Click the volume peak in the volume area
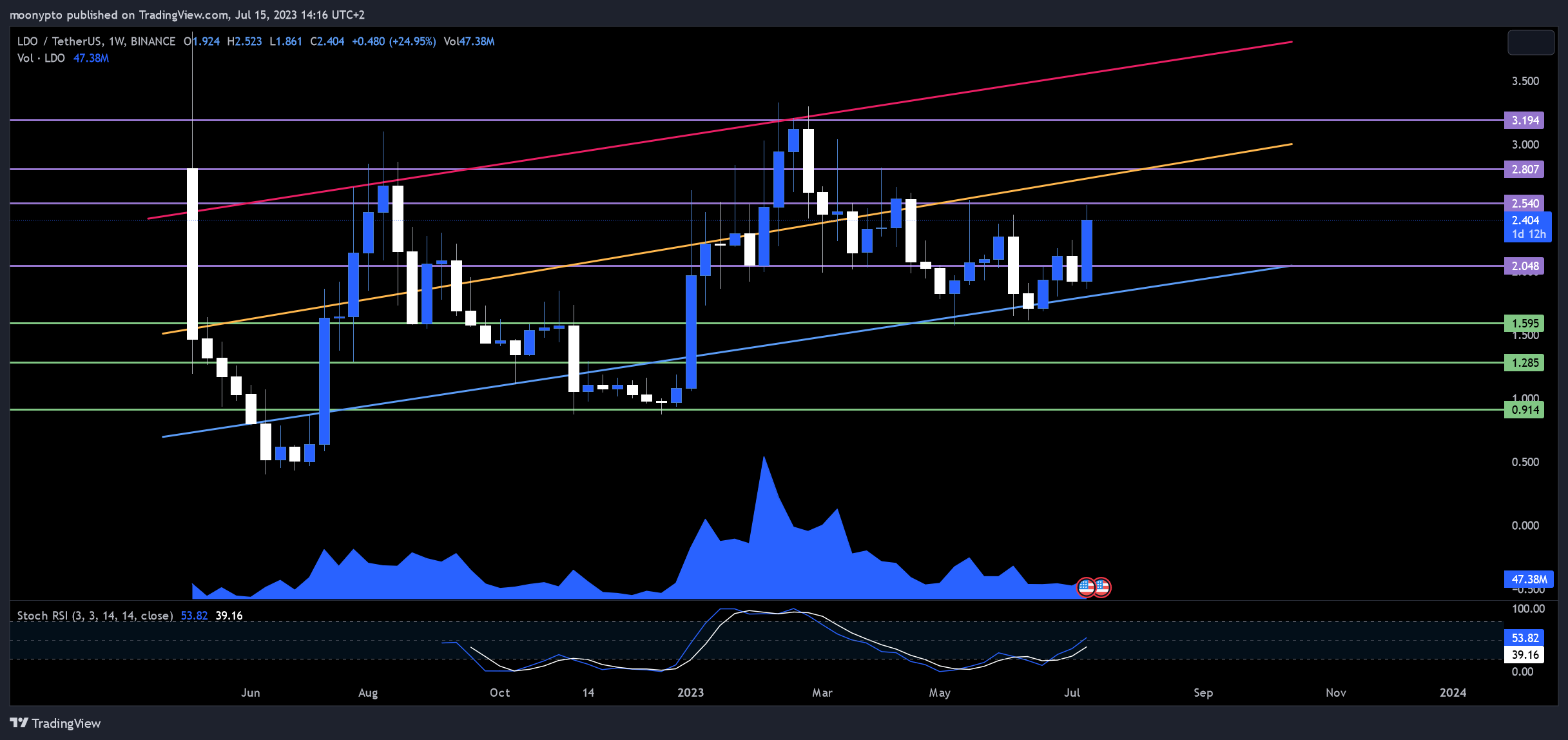The height and width of the screenshot is (740, 1568). 764,459
